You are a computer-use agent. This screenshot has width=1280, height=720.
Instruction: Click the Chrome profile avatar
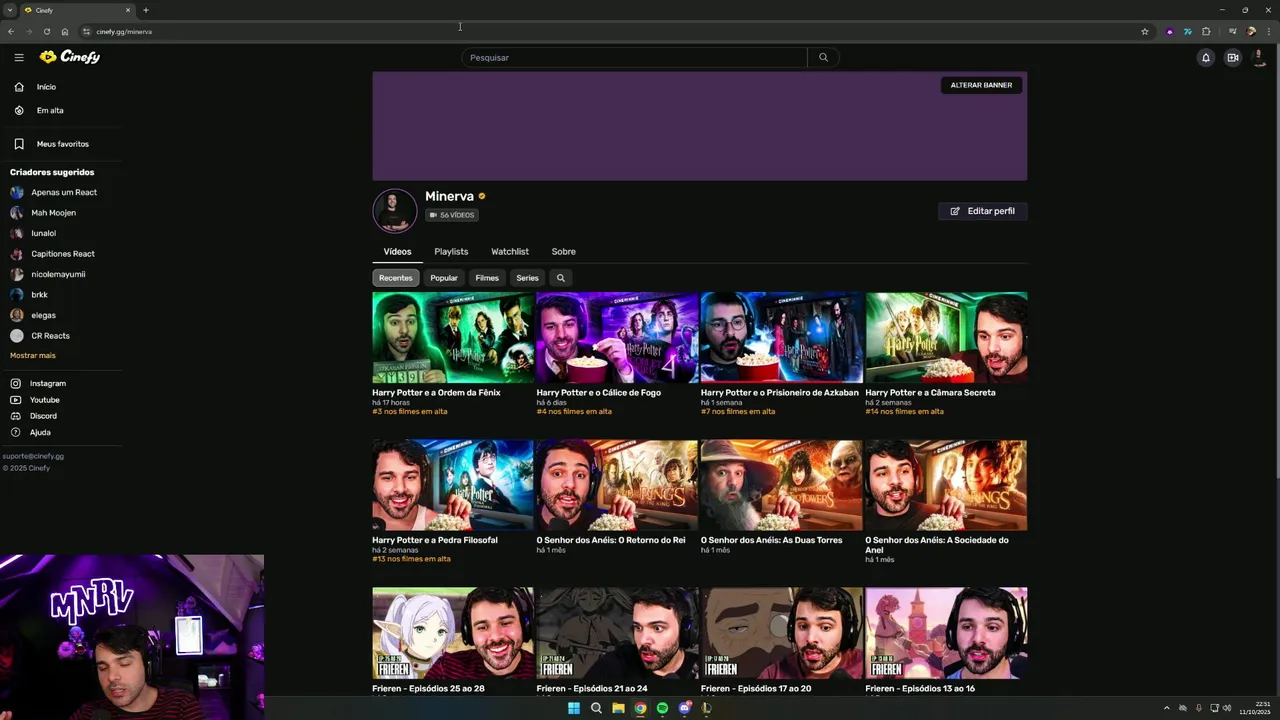click(x=1251, y=31)
